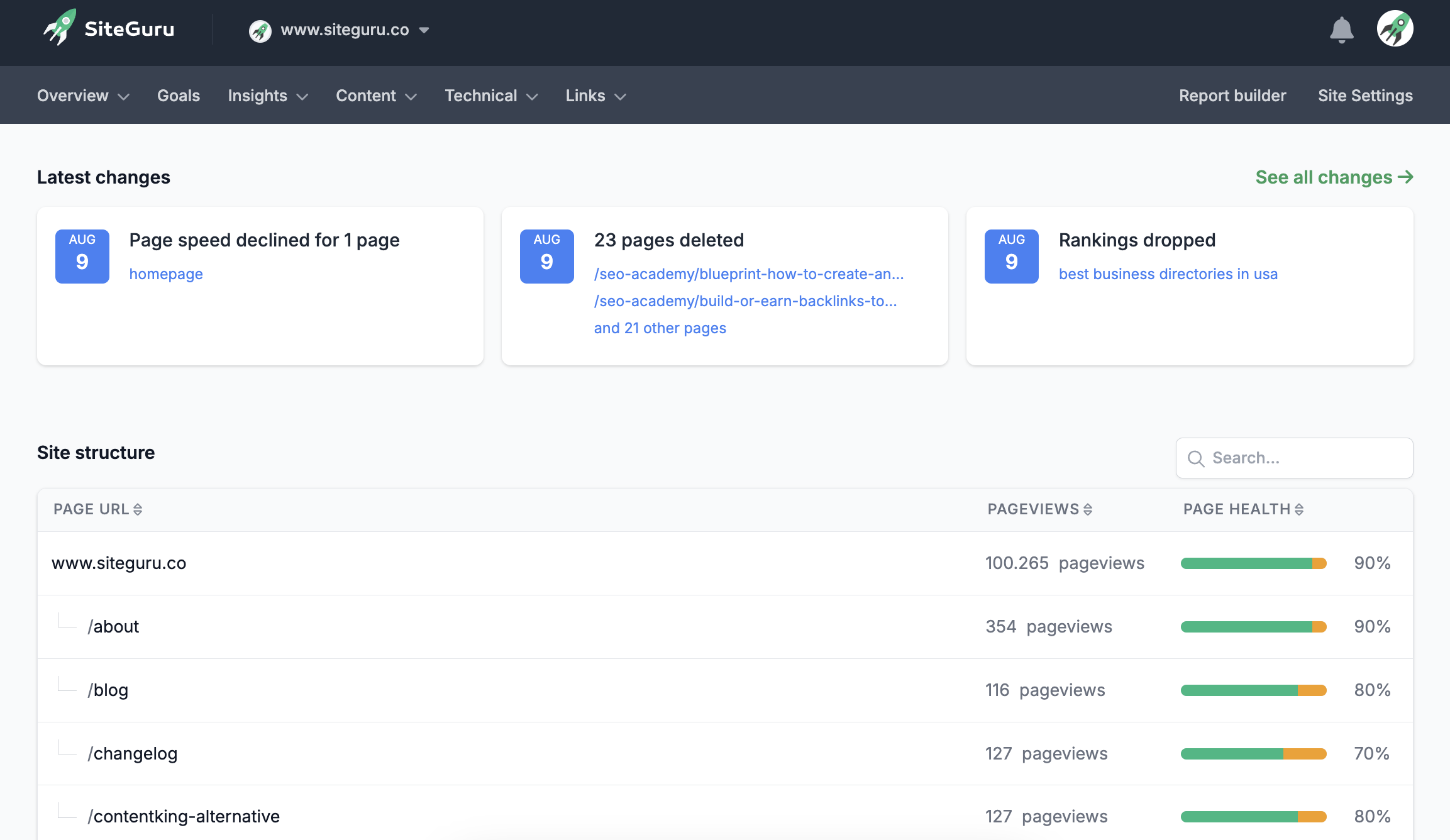The width and height of the screenshot is (1450, 840).
Task: Expand the Insights menu
Action: 268,96
